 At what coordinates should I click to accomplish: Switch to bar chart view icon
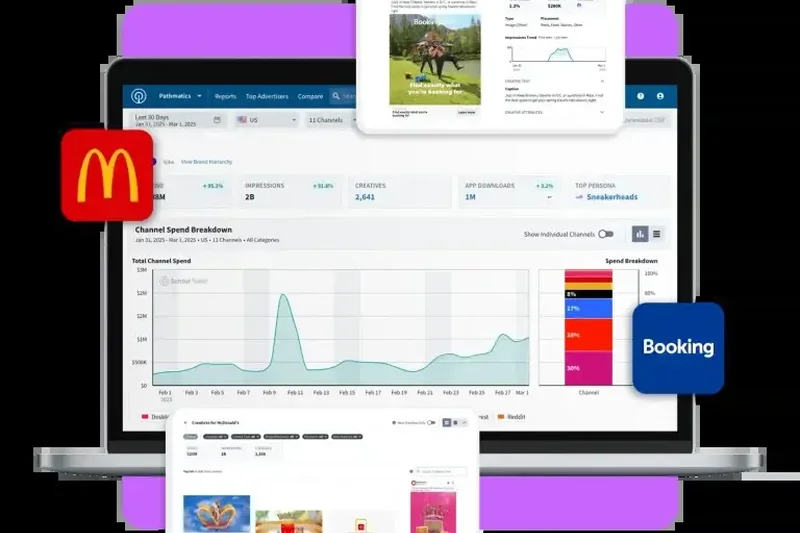tap(640, 234)
